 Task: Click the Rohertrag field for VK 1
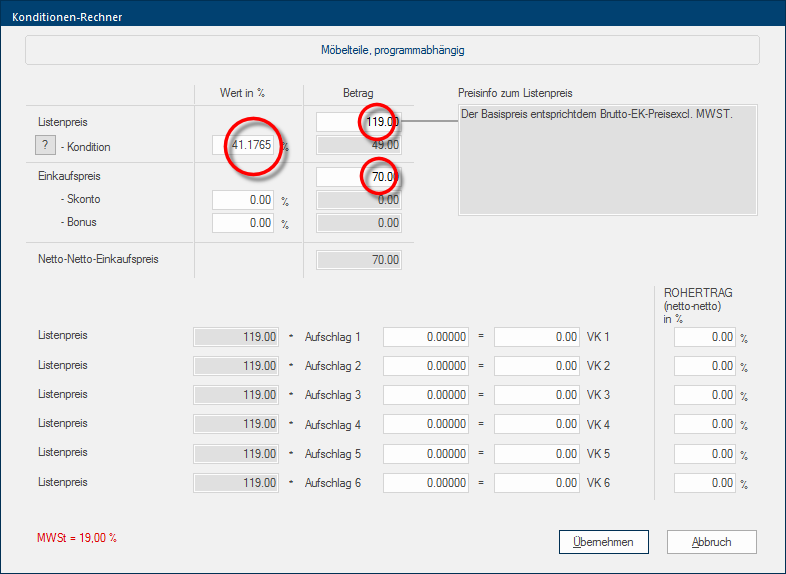point(705,338)
